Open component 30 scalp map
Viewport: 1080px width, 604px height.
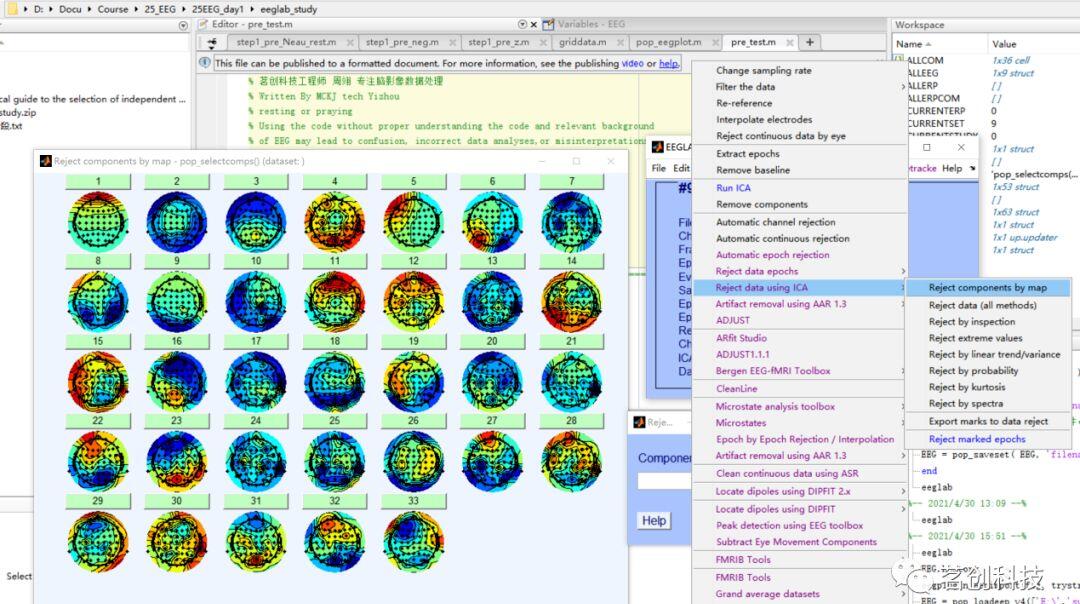click(x=176, y=542)
